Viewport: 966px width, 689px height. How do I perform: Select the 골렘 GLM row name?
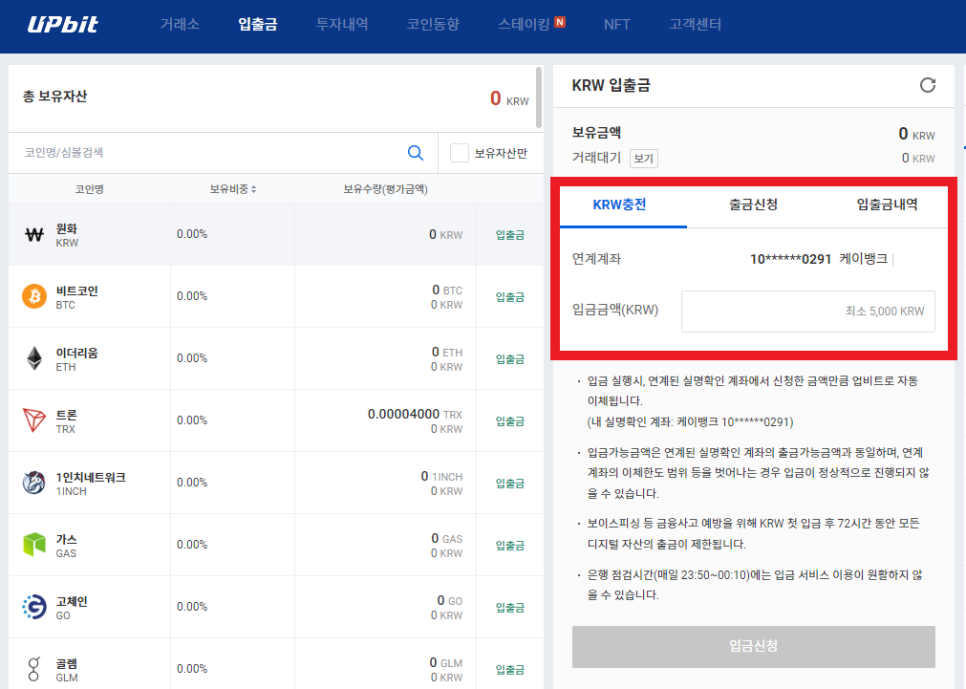pos(67,670)
